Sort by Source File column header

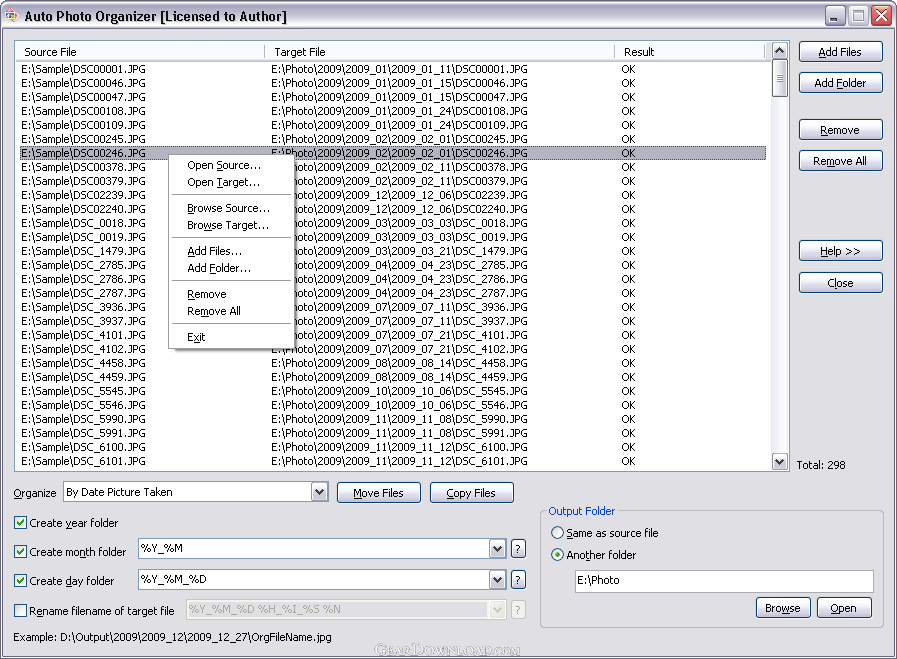[140, 51]
